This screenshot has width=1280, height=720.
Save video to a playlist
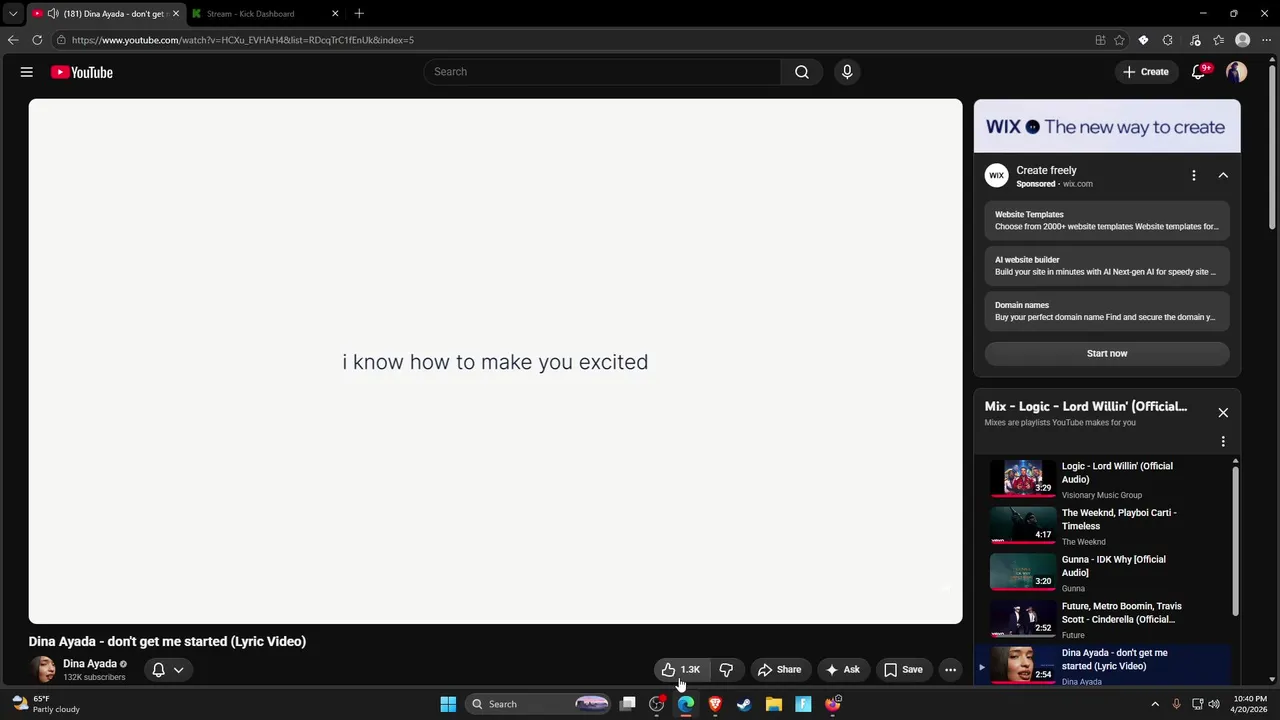903,670
